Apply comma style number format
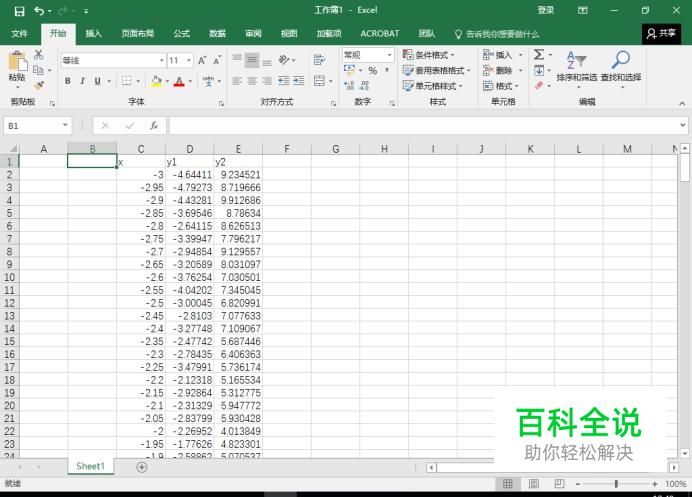Image resolution: width=692 pixels, height=497 pixels. point(387,71)
